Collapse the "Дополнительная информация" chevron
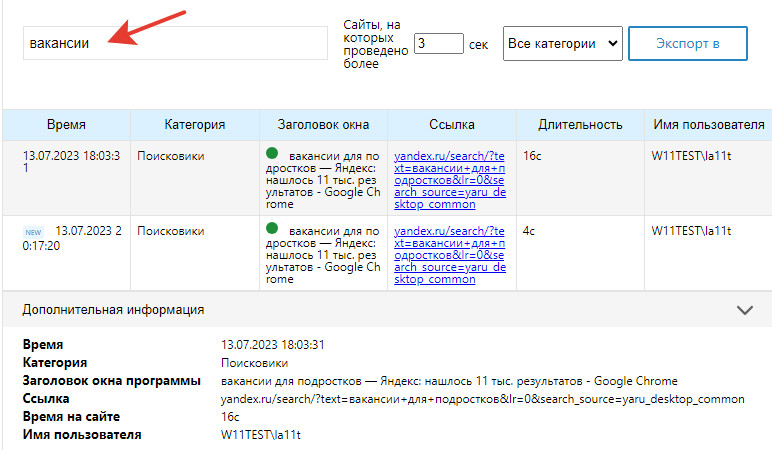This screenshot has height=450, width=772. 744,310
